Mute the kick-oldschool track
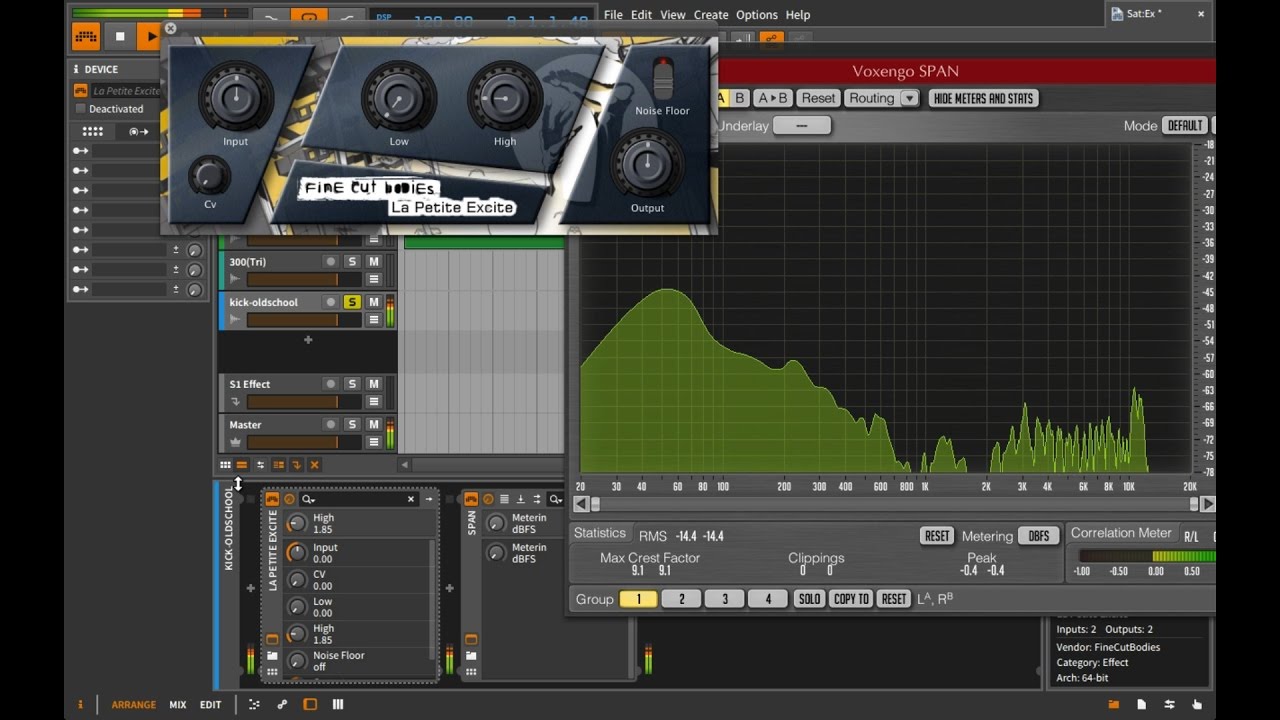 (374, 302)
